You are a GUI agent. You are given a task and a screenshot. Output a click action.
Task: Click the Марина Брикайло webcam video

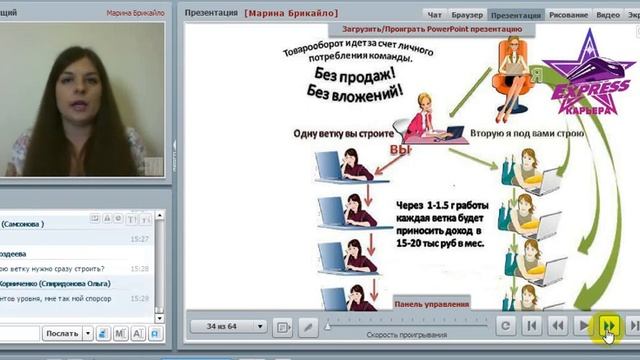click(x=82, y=99)
